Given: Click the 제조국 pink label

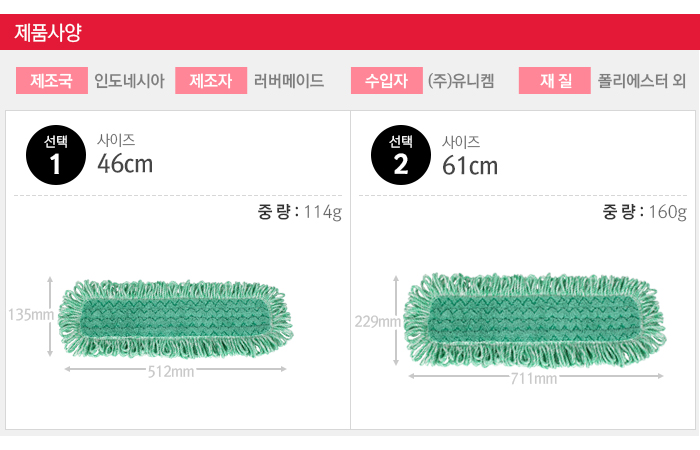Looking at the screenshot, I should (52, 80).
